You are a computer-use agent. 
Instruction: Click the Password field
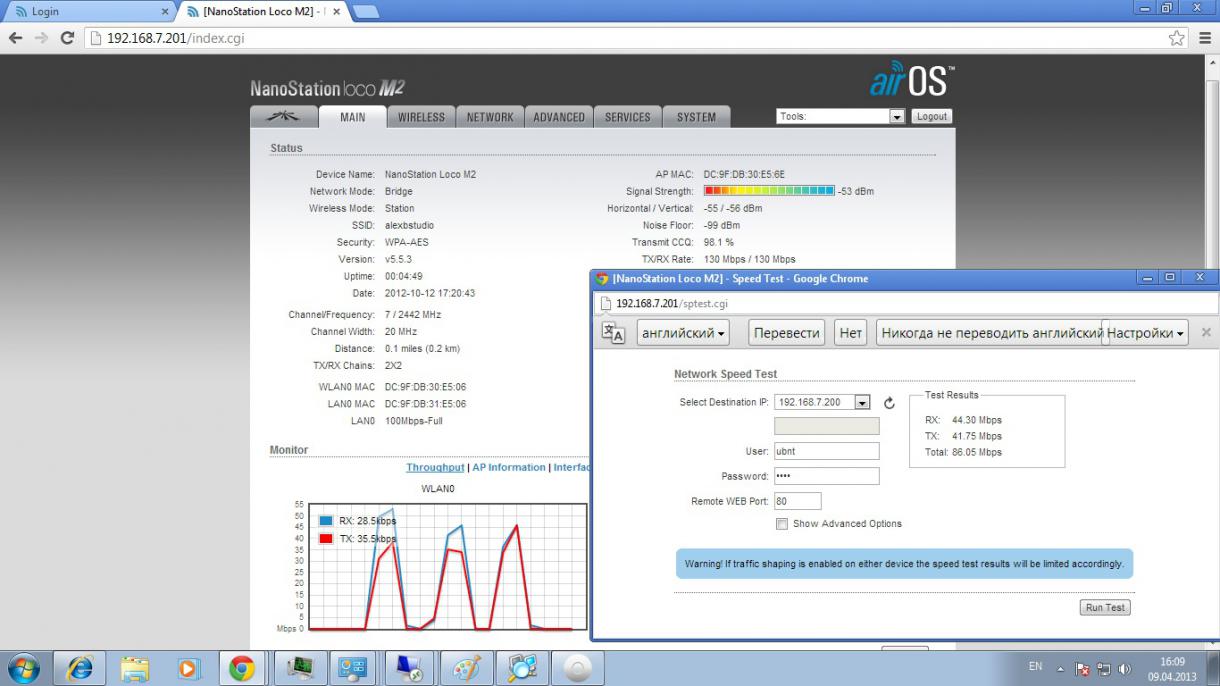point(826,476)
